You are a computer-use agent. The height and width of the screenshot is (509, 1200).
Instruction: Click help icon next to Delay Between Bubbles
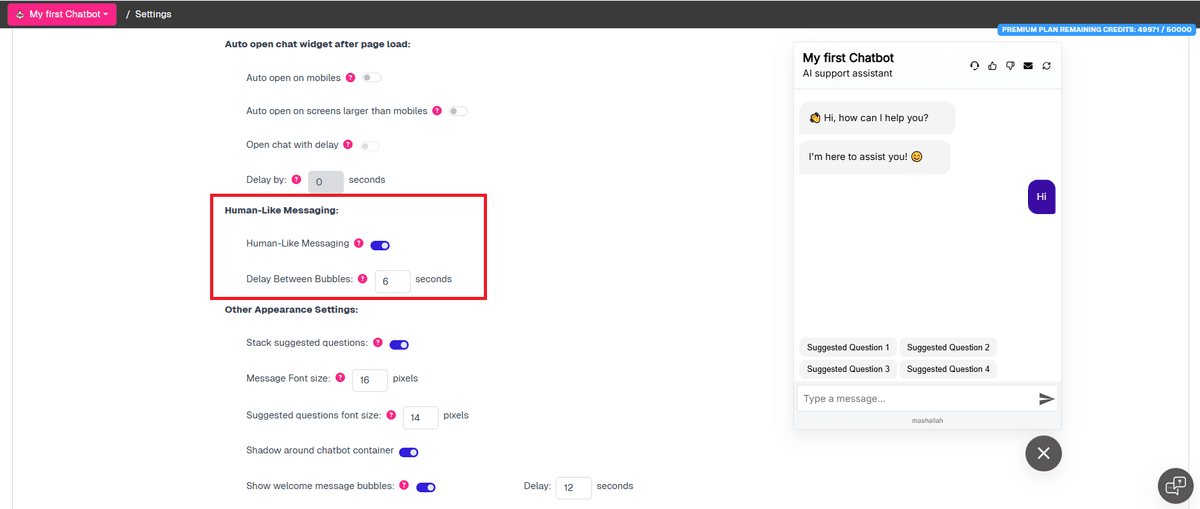[363, 279]
